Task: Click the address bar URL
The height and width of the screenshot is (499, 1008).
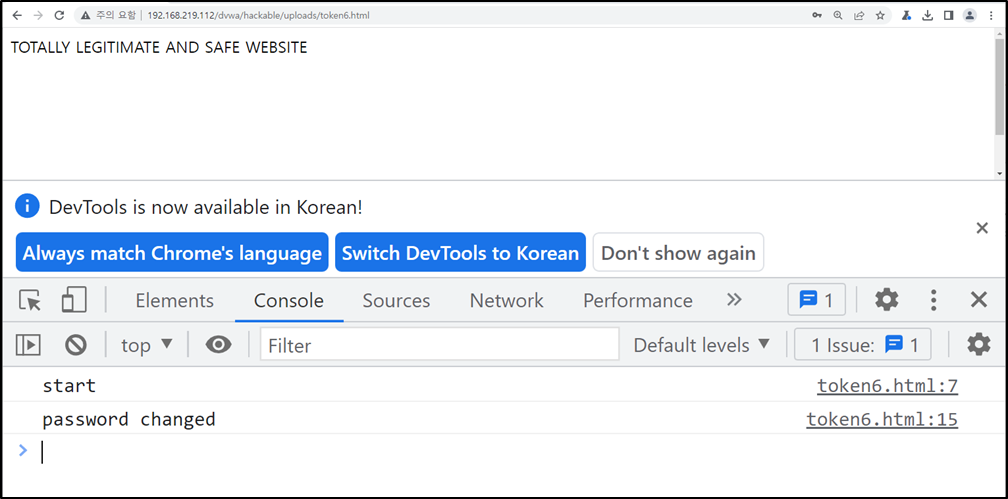Action: coord(258,15)
